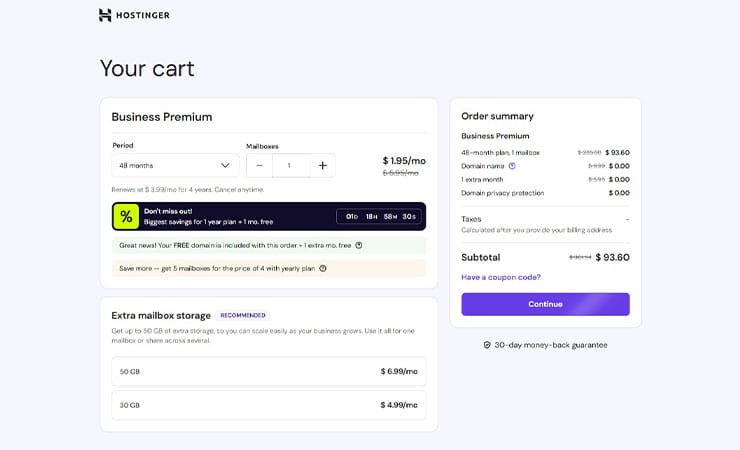Click the RECOMMENDED badge
Screen dimensions: 740x450
243,315
